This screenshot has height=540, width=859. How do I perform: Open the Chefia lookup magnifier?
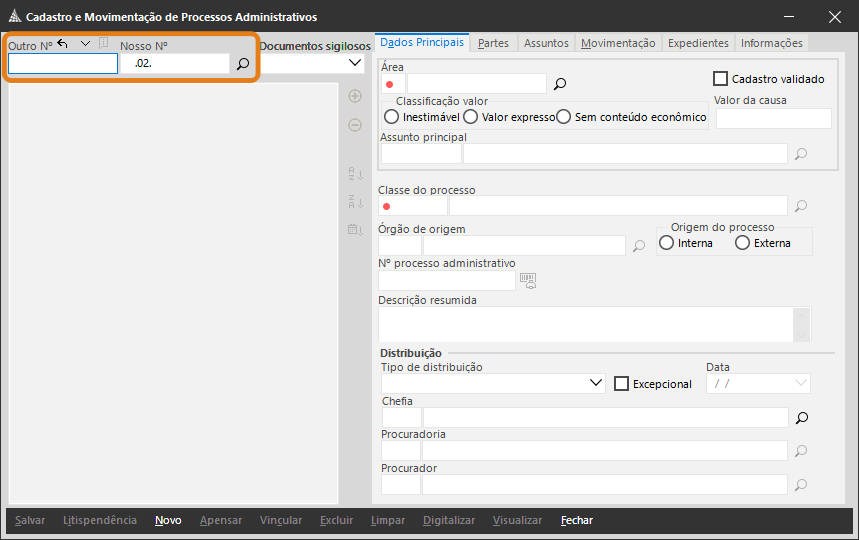point(801,417)
